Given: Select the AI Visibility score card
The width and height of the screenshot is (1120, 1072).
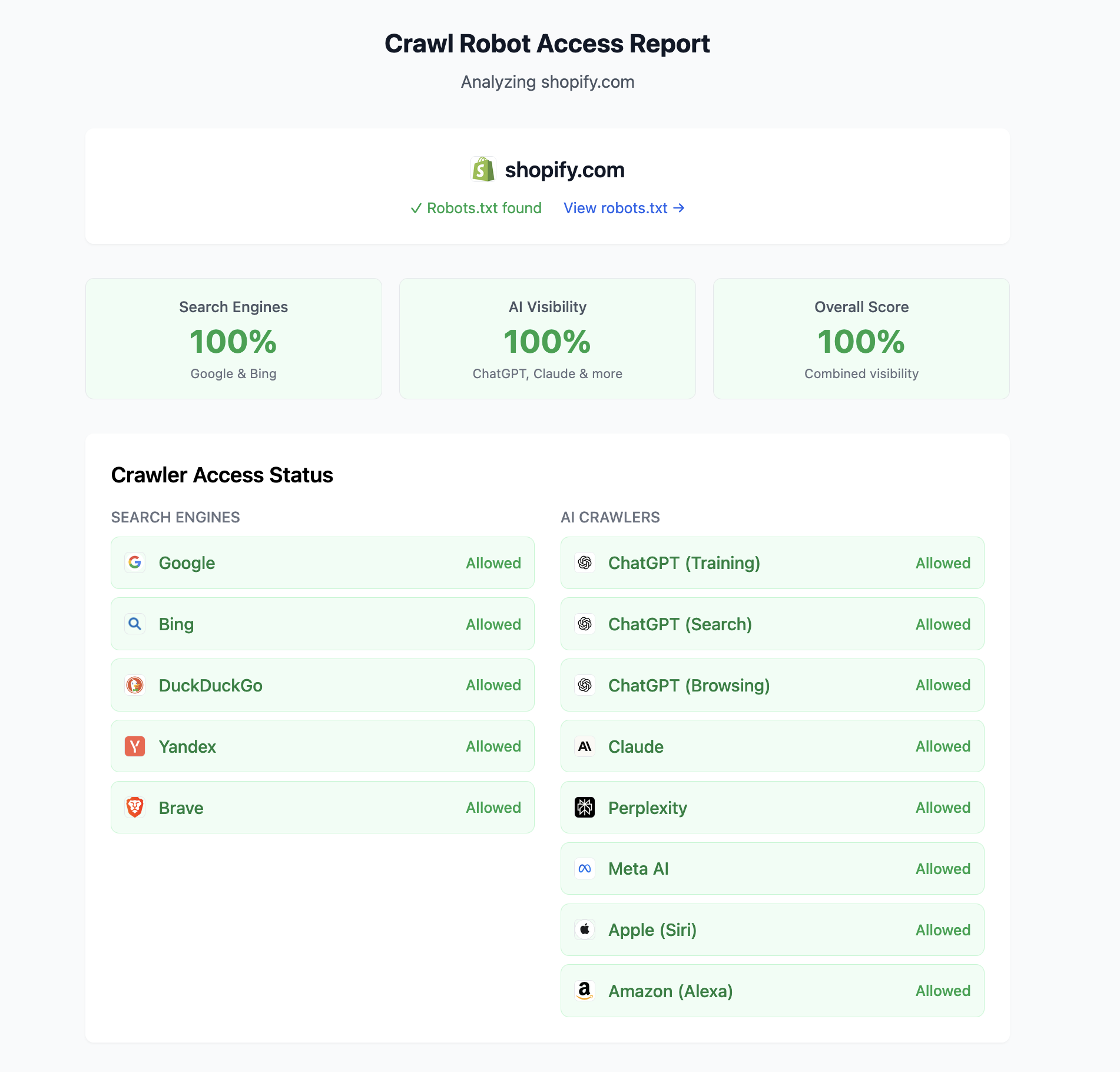Looking at the screenshot, I should [548, 339].
